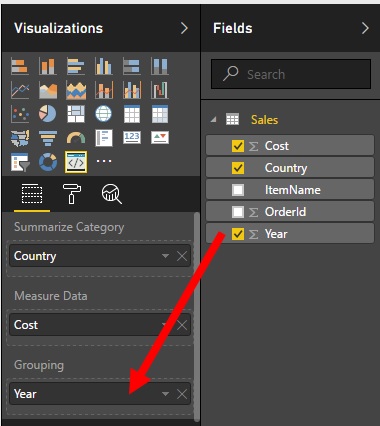The image size is (380, 426).
Task: Check the ItemName field checkbox
Action: 238,190
